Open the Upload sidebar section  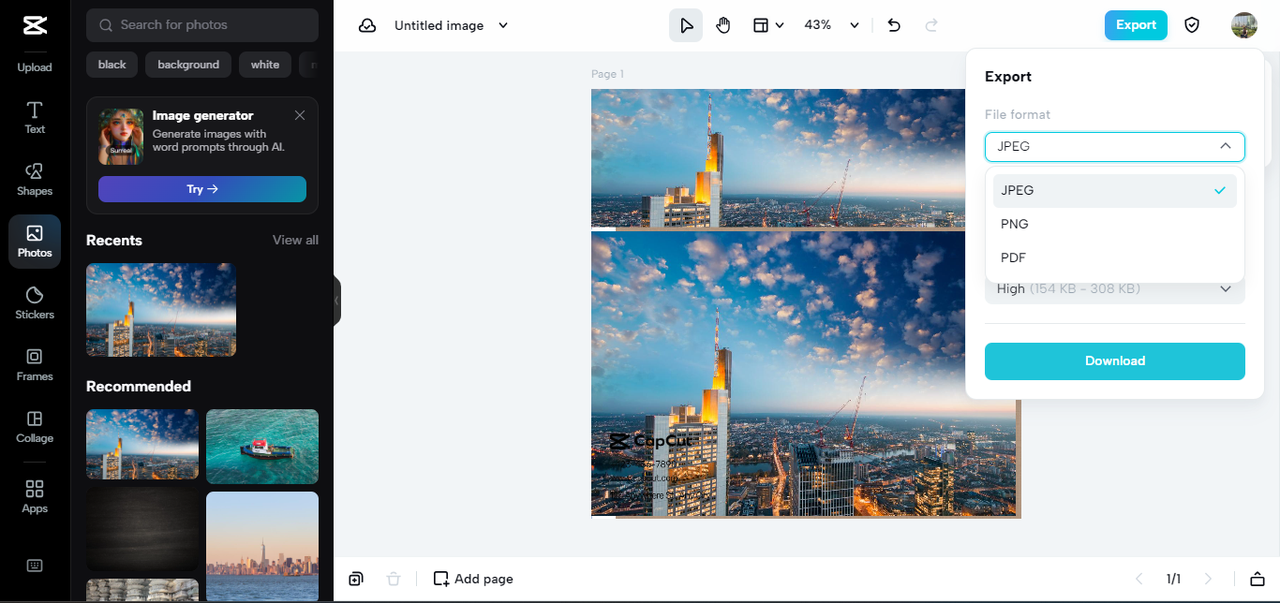pyautogui.click(x=34, y=67)
